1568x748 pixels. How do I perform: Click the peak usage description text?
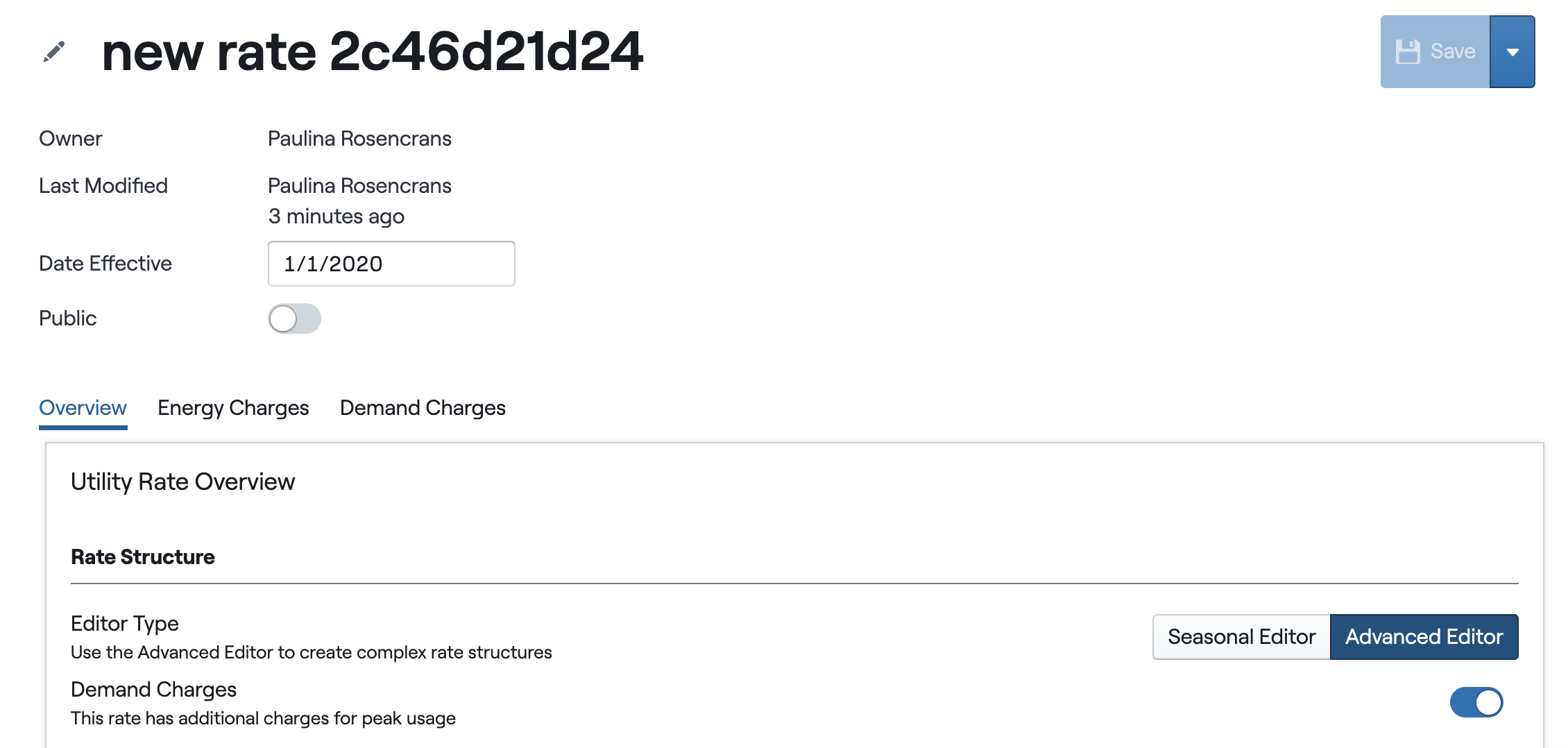pyautogui.click(x=263, y=718)
